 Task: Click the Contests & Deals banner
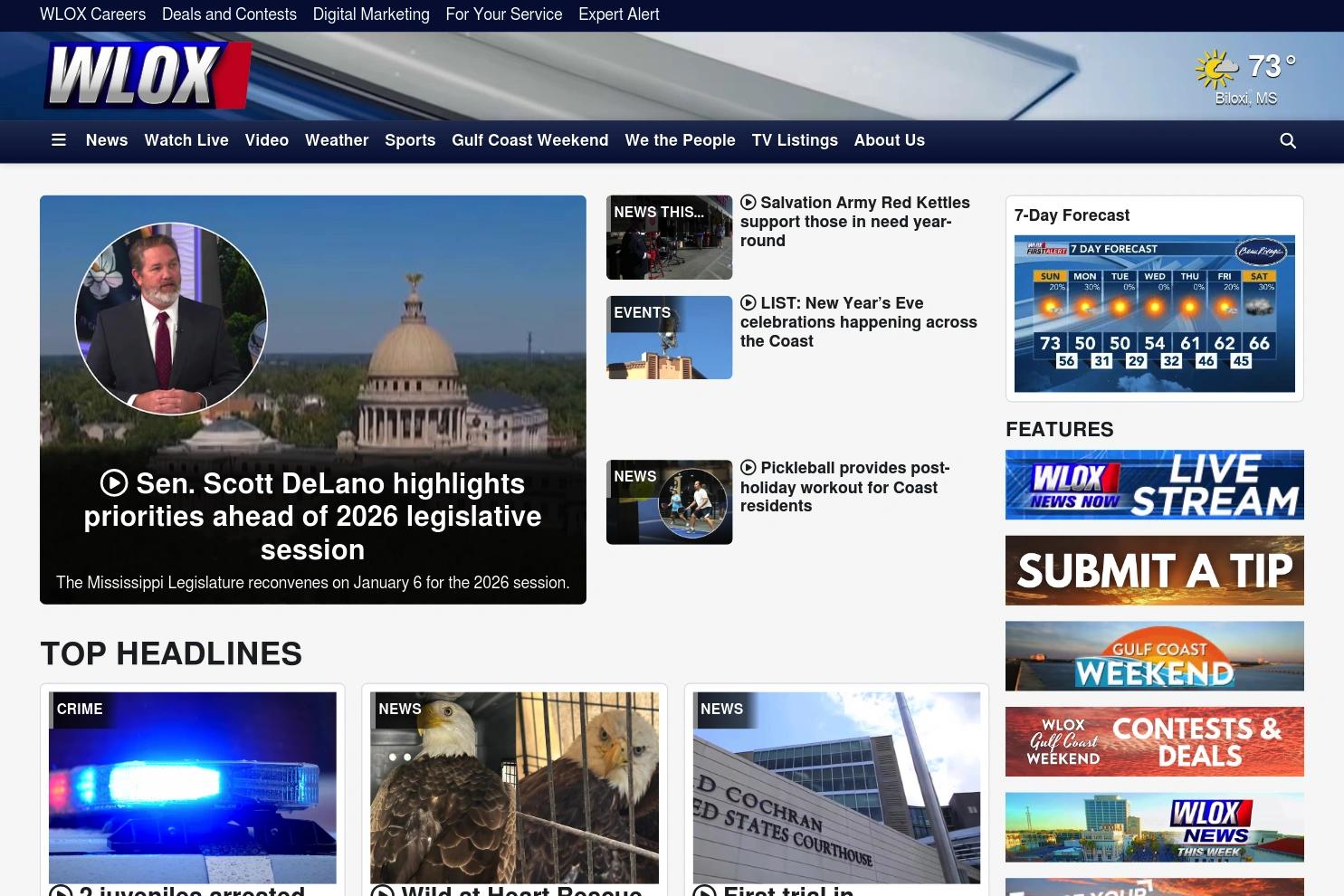tap(1155, 741)
